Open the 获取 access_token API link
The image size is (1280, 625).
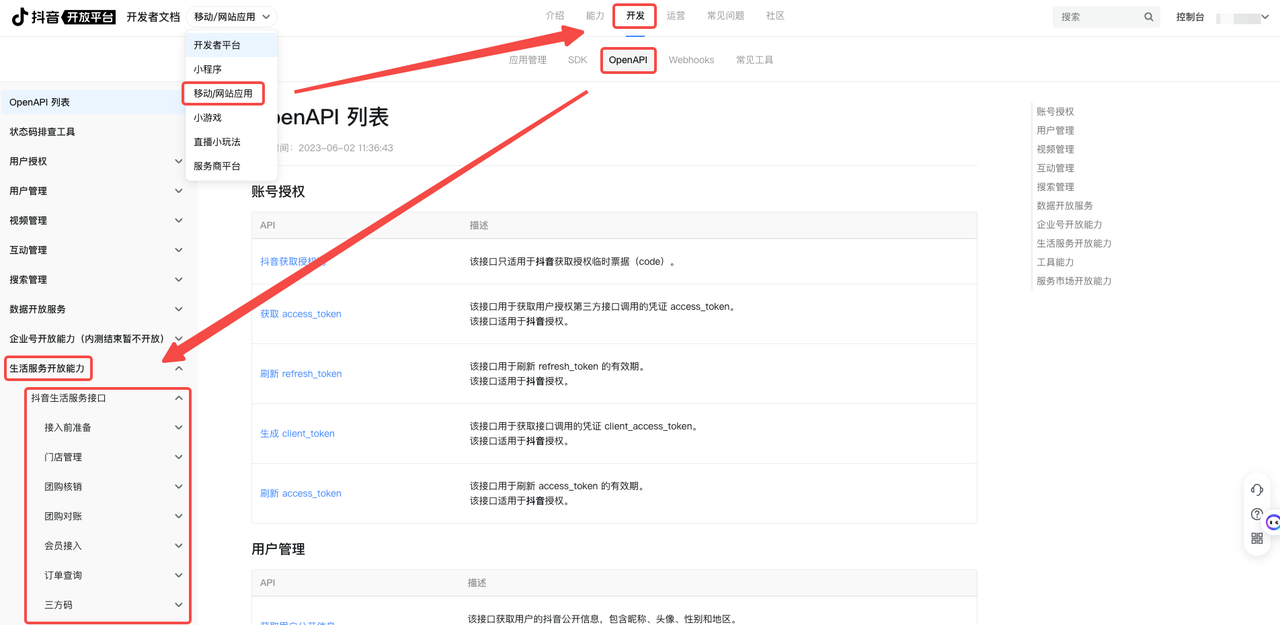point(301,314)
